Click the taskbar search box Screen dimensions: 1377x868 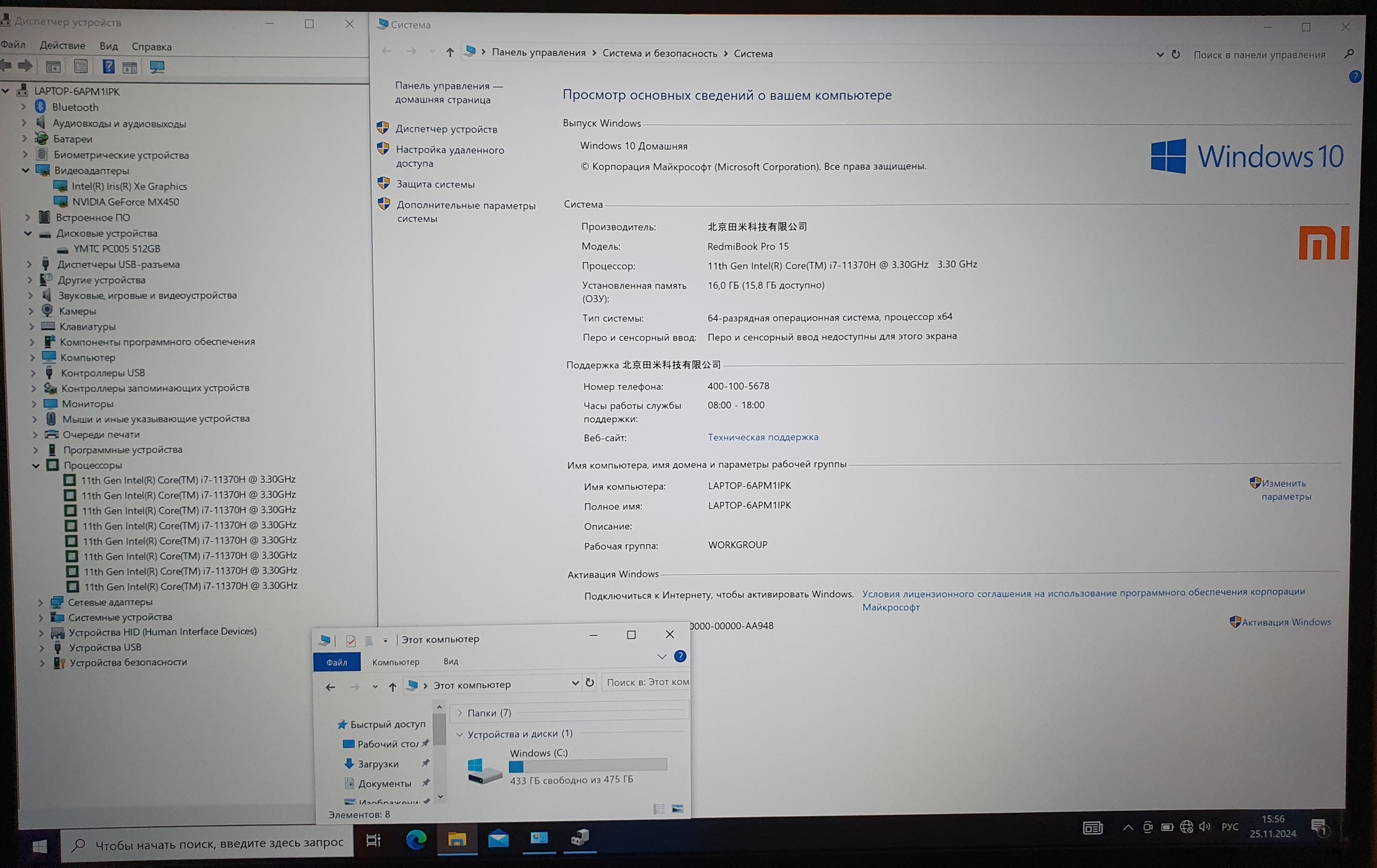point(208,843)
